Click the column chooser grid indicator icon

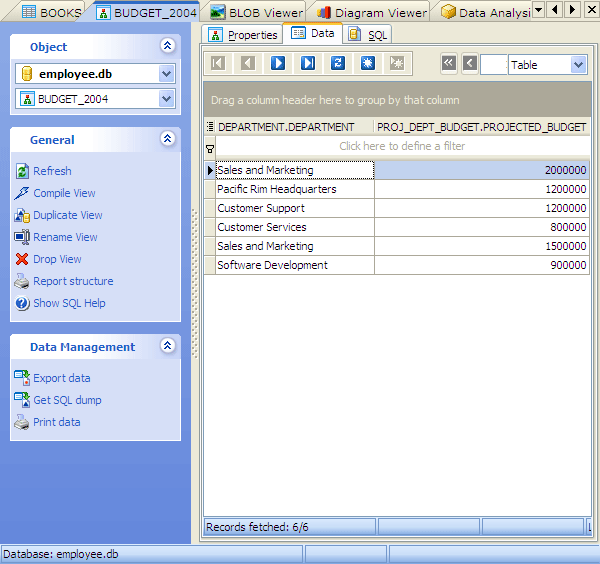(210, 127)
